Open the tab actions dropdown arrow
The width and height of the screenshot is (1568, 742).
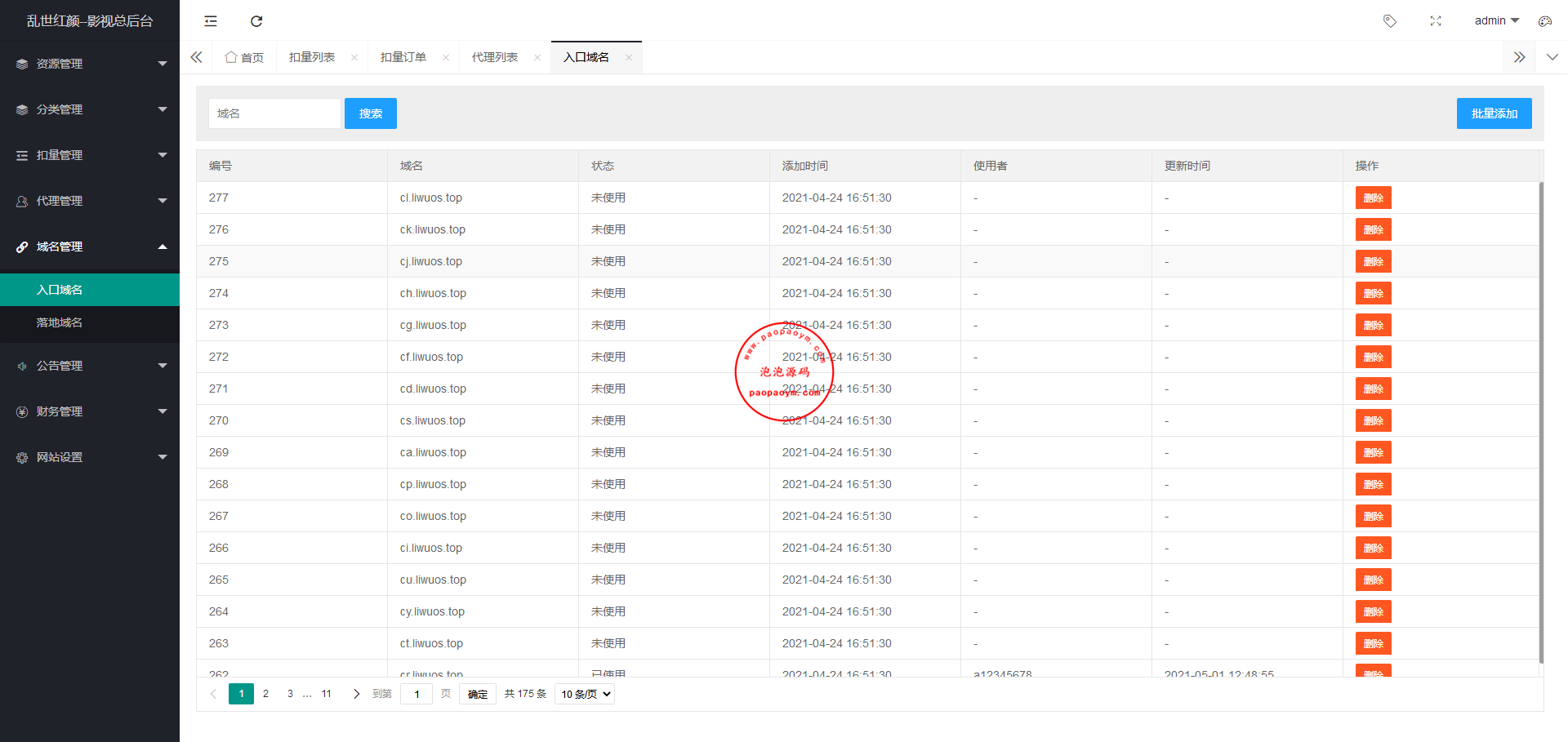coord(1552,57)
